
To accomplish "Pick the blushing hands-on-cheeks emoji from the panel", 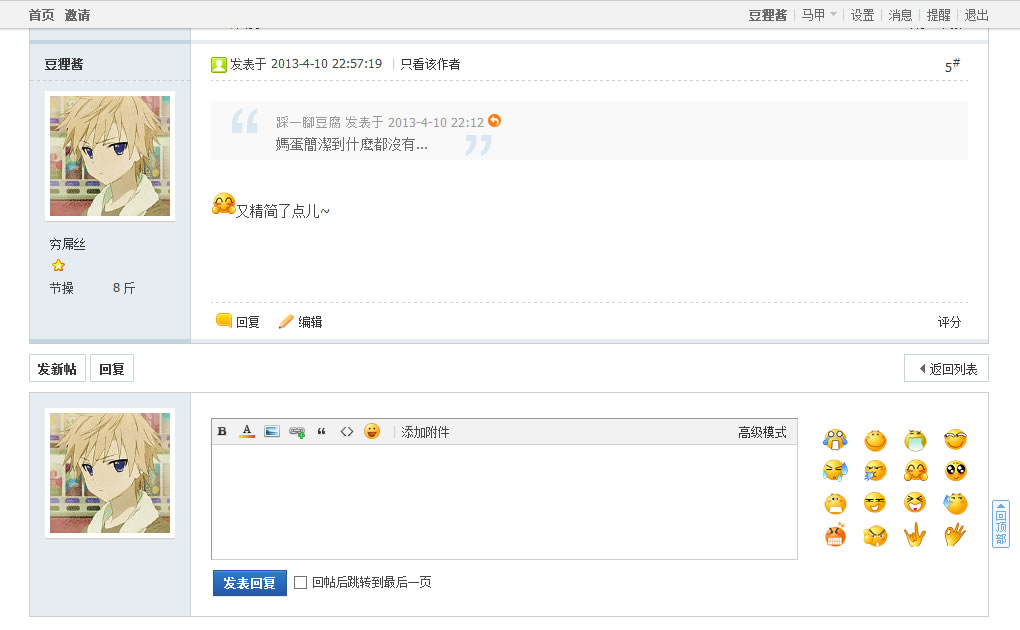I will (x=915, y=471).
